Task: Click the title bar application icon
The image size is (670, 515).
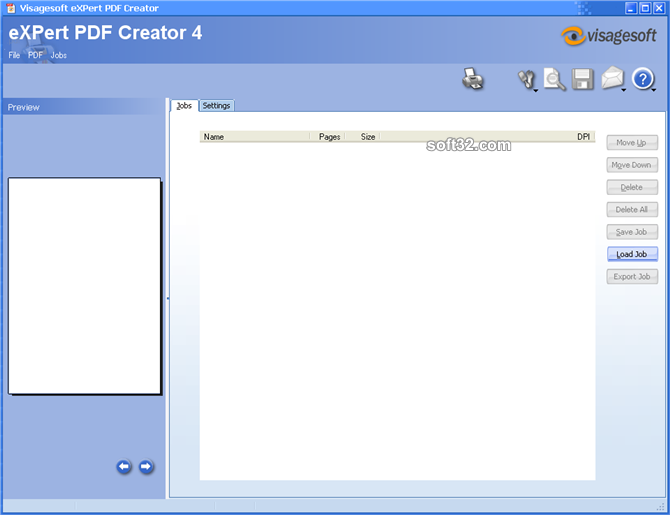Action: (11, 8)
